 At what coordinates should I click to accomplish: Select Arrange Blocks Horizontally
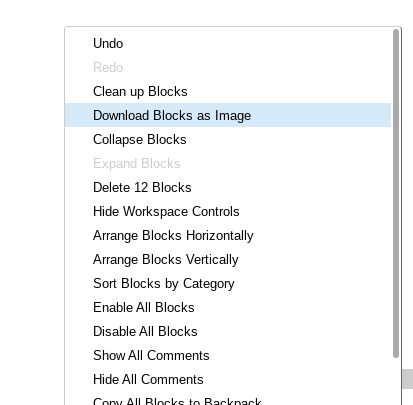pyautogui.click(x=228, y=235)
